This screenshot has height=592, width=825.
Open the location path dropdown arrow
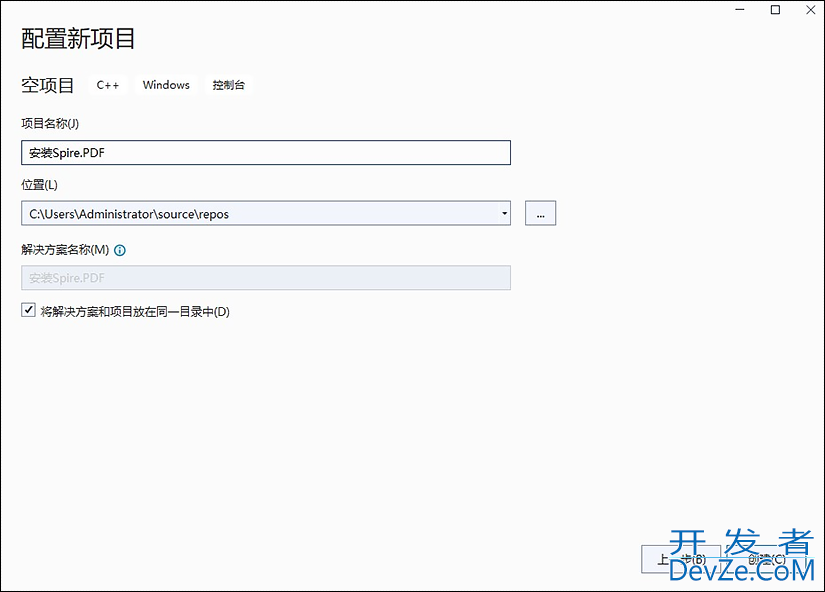pyautogui.click(x=504, y=213)
